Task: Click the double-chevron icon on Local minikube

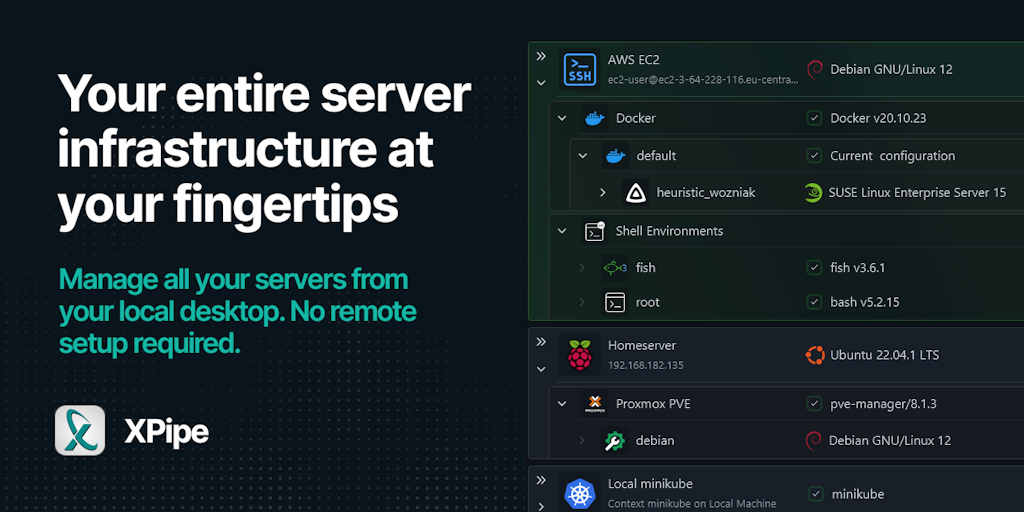Action: click(x=541, y=481)
